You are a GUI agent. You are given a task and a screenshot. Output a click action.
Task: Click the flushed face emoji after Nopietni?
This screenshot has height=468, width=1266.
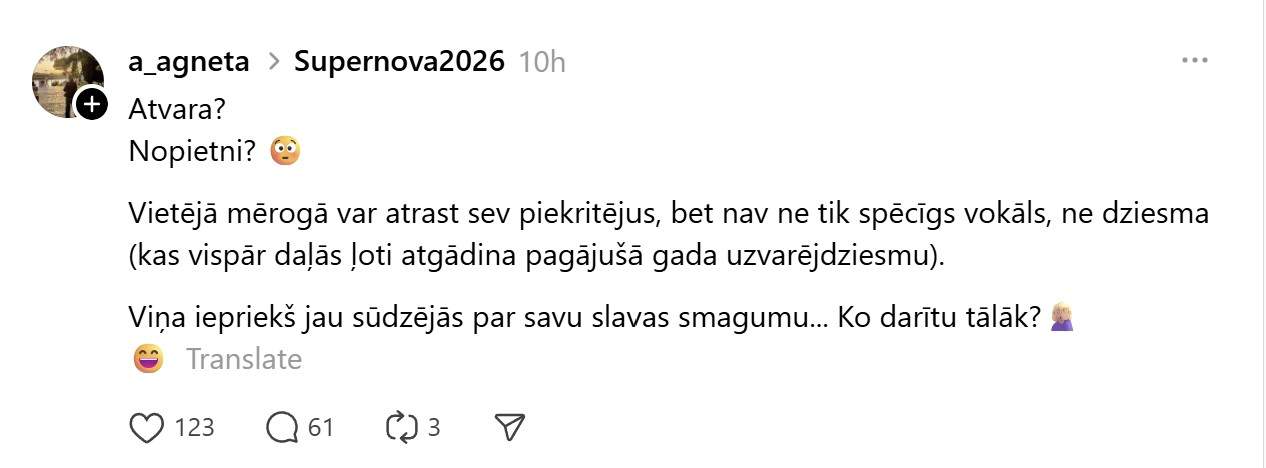[x=286, y=151]
